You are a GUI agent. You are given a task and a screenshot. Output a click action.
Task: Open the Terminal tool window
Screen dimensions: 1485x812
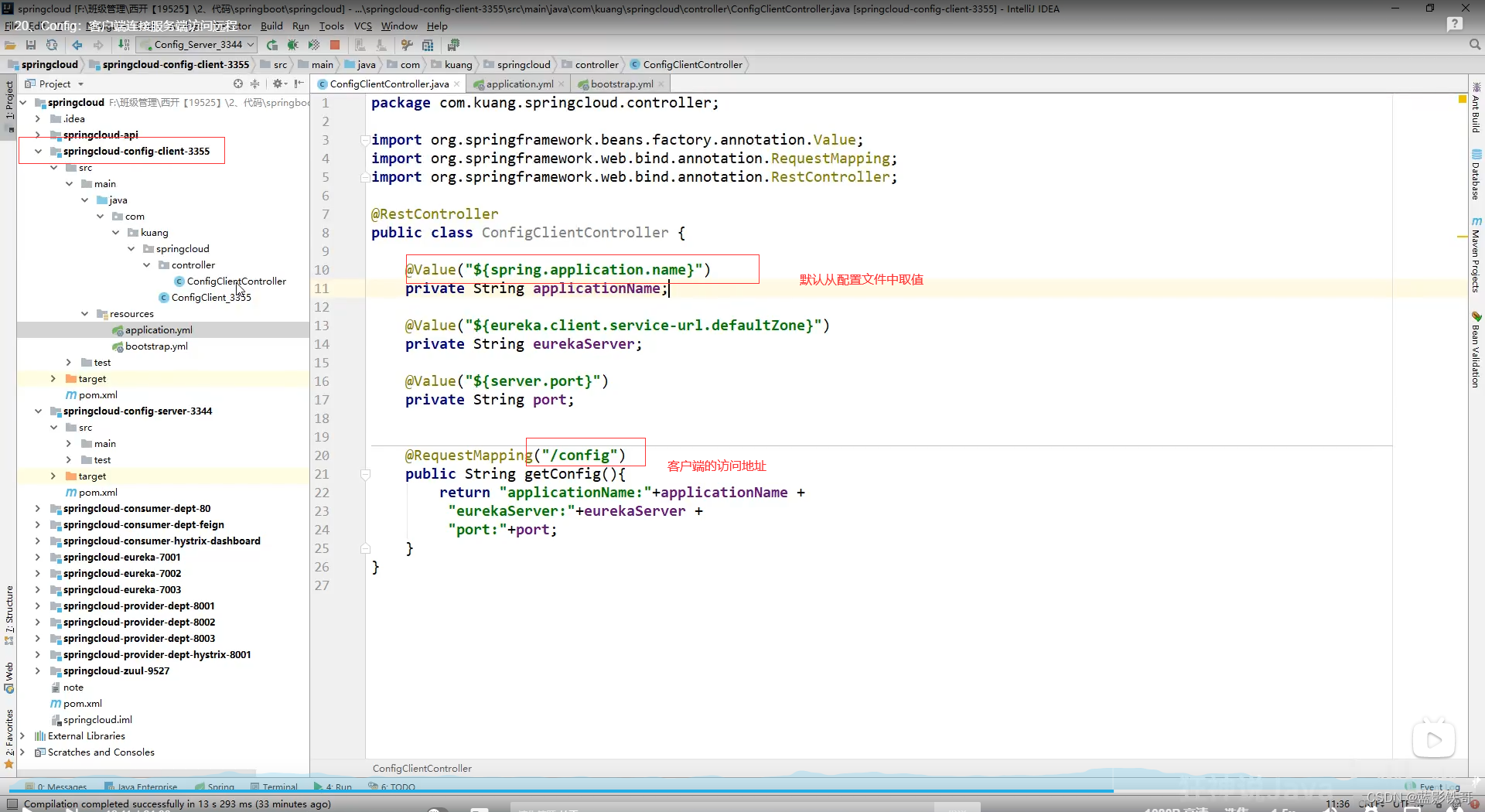pyautogui.click(x=274, y=787)
